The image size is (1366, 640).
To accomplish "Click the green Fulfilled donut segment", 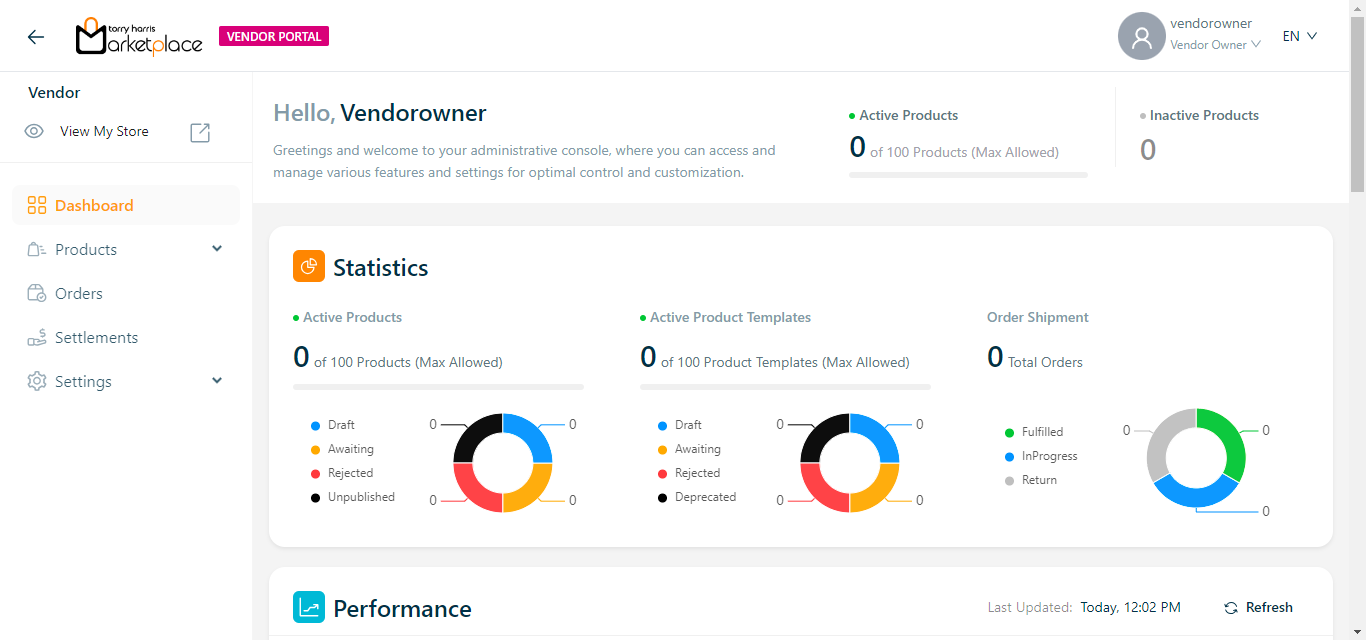I will point(1230,445).
